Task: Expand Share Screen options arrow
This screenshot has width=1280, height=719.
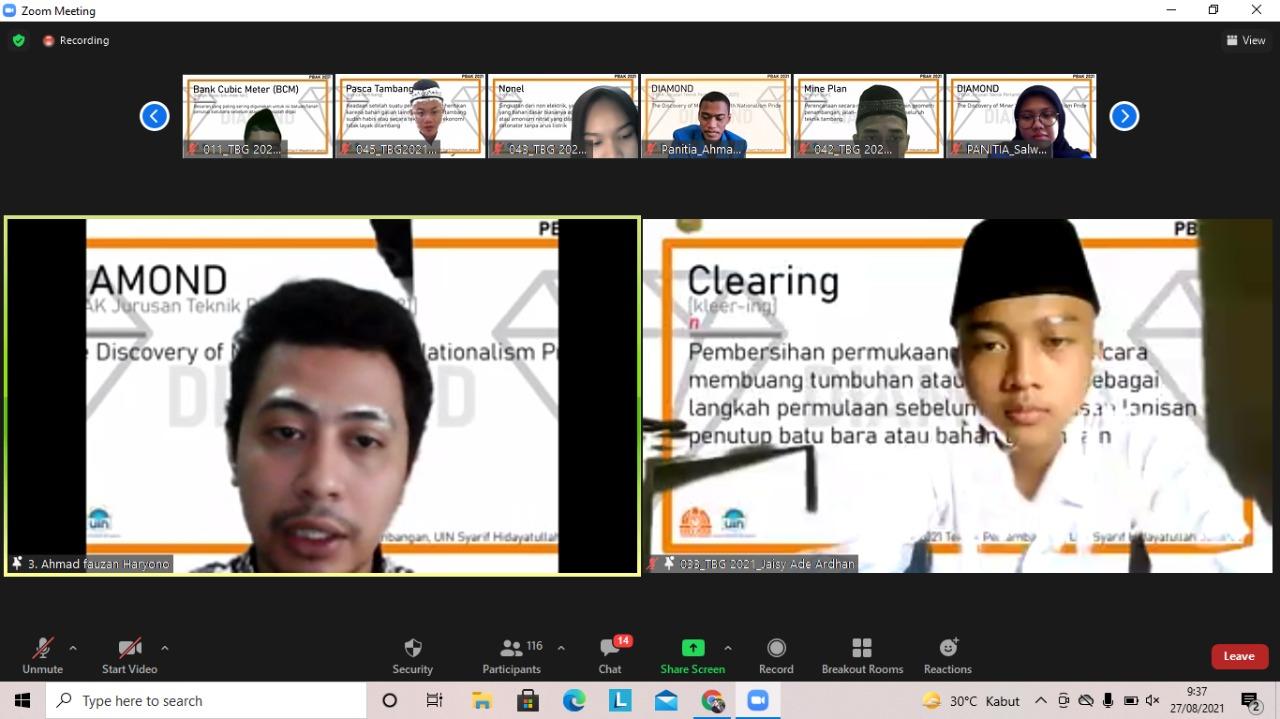Action: click(727, 648)
